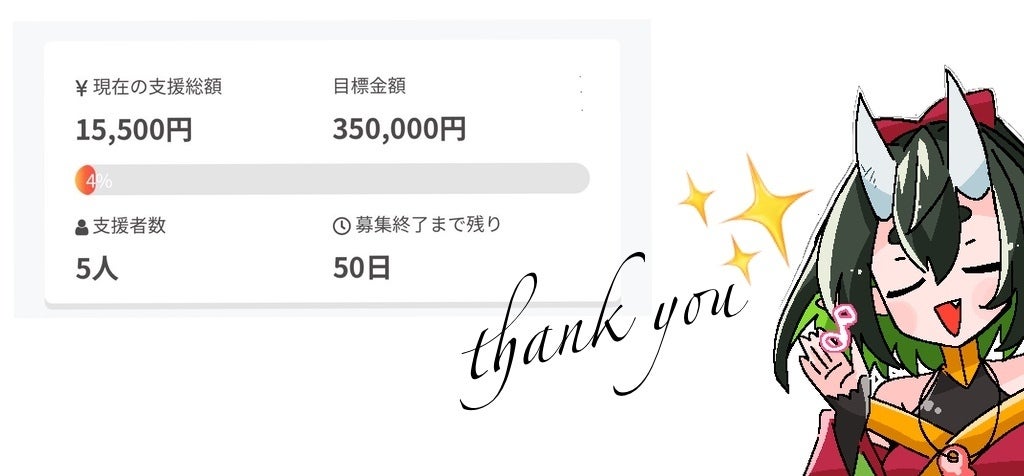This screenshot has width=1024, height=476.
Task: Click the 50日 days remaining value
Action: click(362, 268)
